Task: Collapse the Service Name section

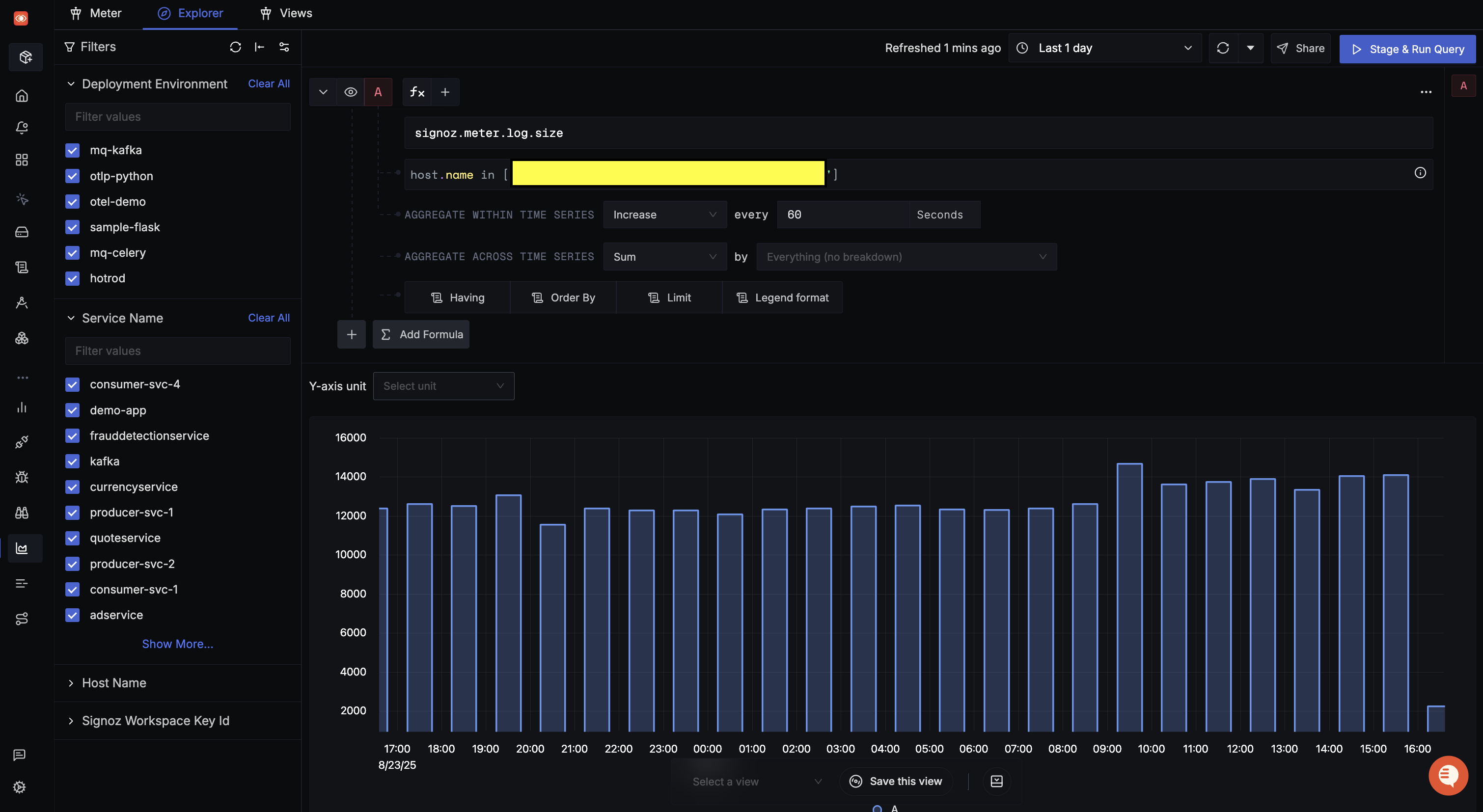Action: point(71,318)
